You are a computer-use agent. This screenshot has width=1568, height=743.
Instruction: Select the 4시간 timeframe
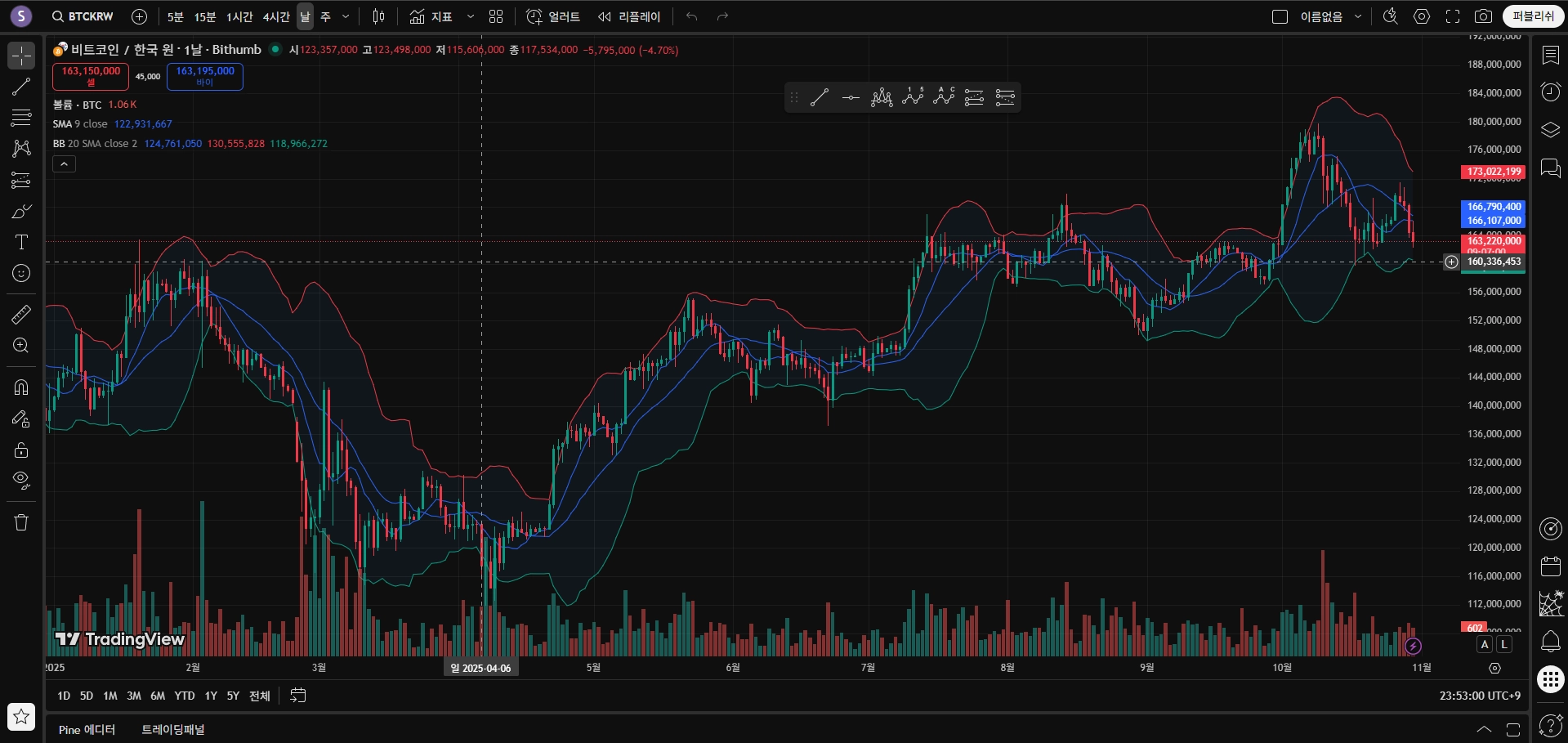coord(276,16)
